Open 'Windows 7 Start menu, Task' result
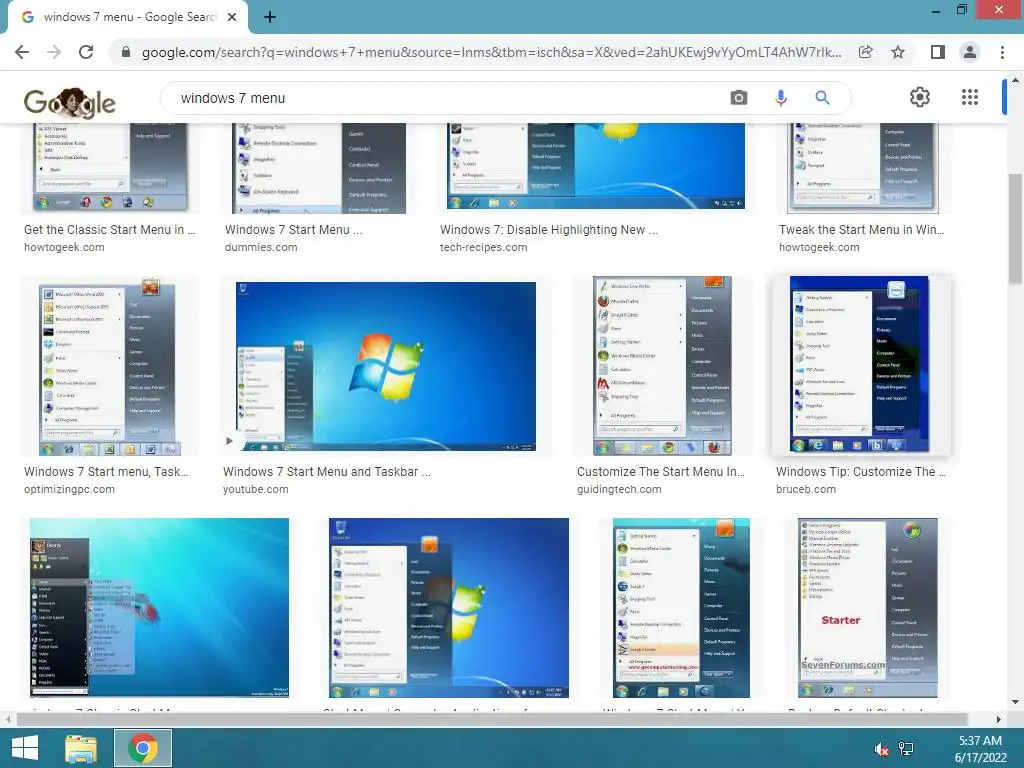This screenshot has width=1024, height=768. tap(106, 472)
